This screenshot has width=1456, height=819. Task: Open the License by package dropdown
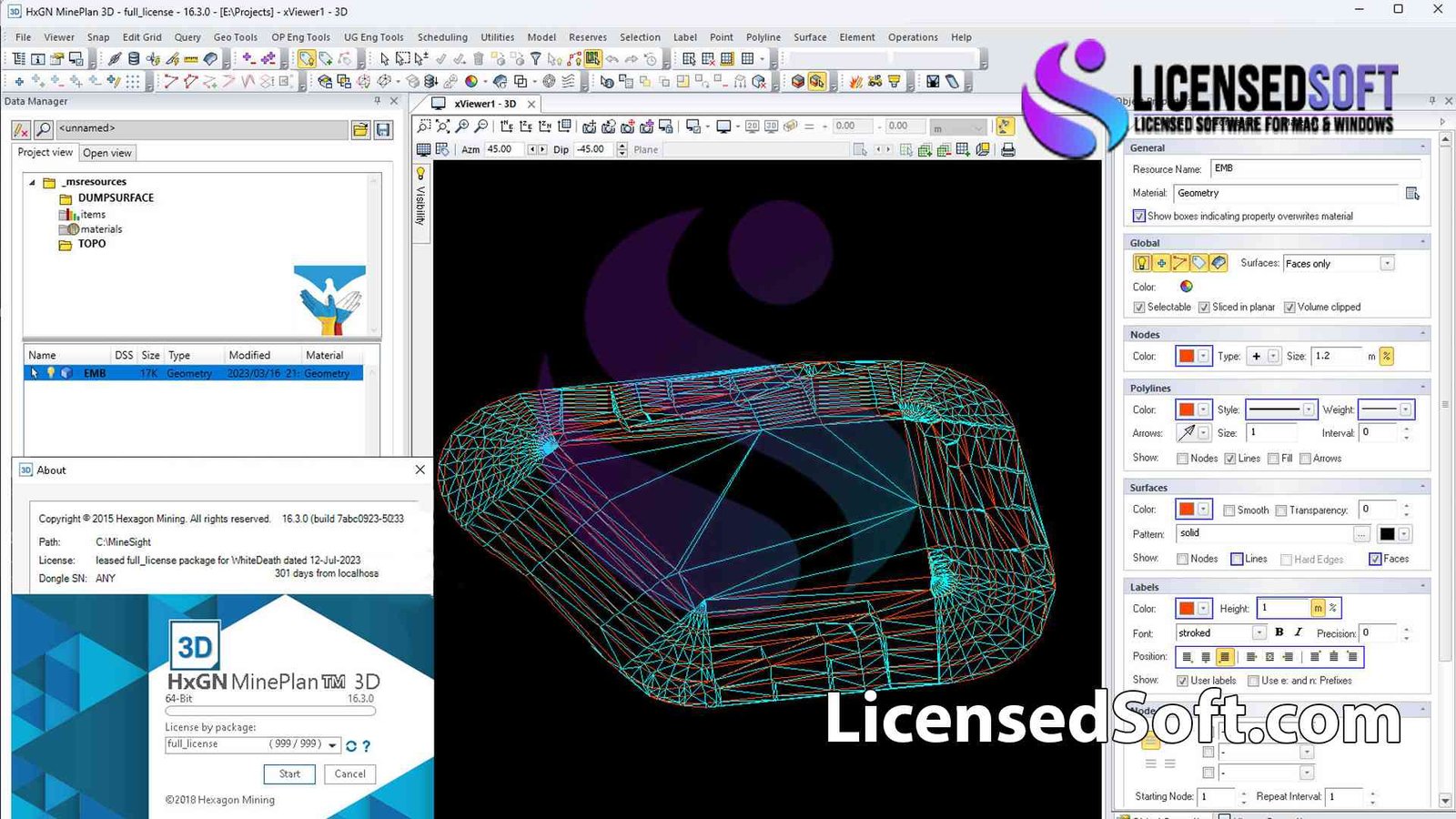(x=333, y=745)
